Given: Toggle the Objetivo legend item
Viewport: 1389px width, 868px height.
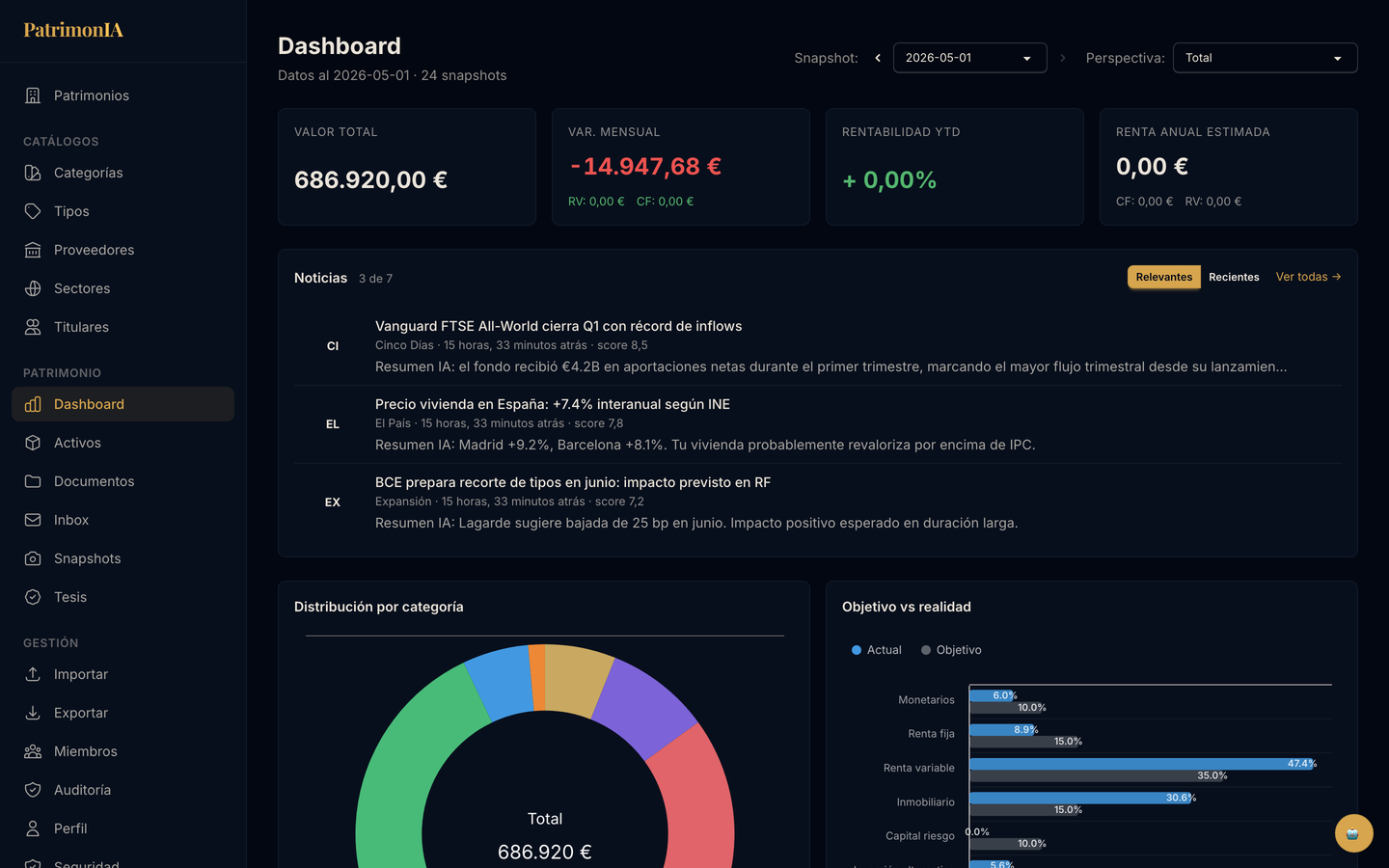Looking at the screenshot, I should [951, 650].
